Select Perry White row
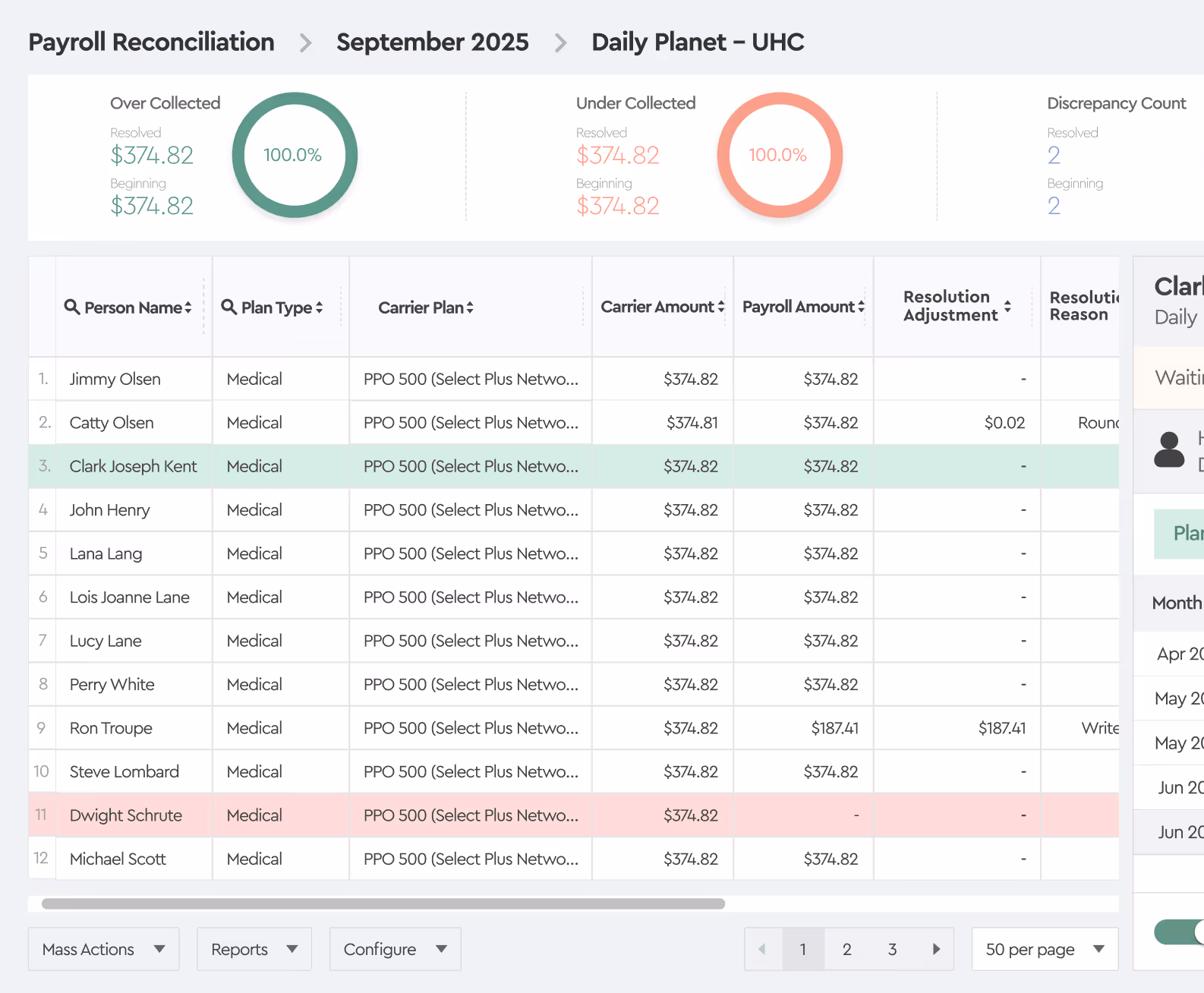This screenshot has width=1204, height=993. point(574,685)
